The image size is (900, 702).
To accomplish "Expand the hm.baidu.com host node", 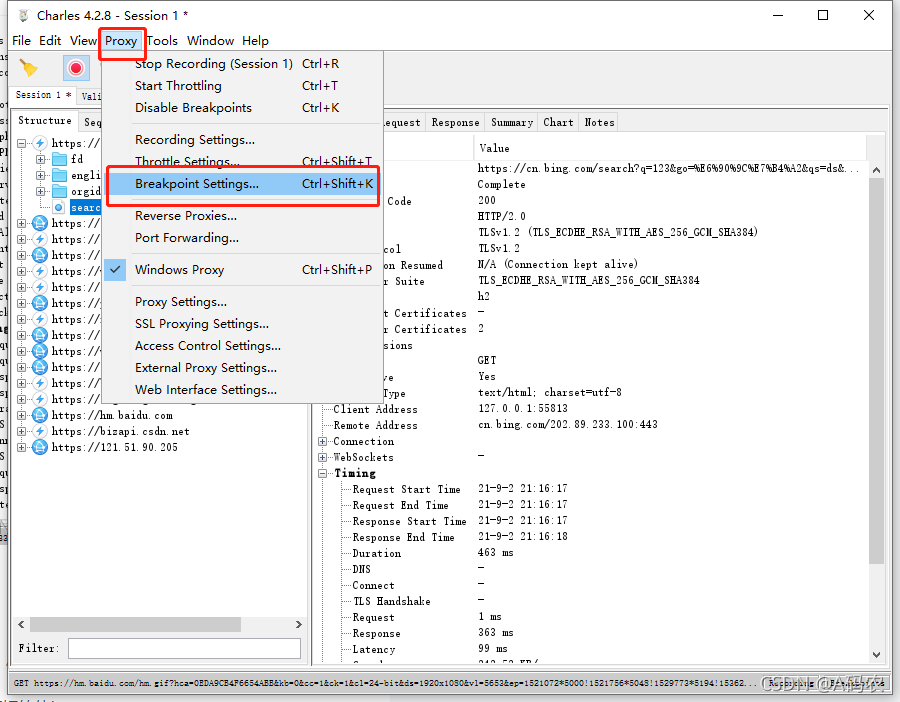I will (x=21, y=415).
